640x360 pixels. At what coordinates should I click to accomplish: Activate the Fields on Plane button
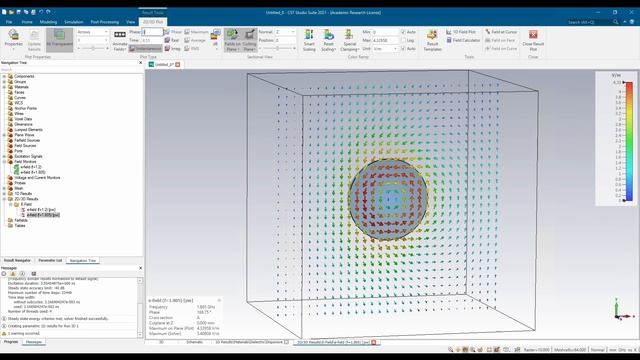tap(232, 40)
